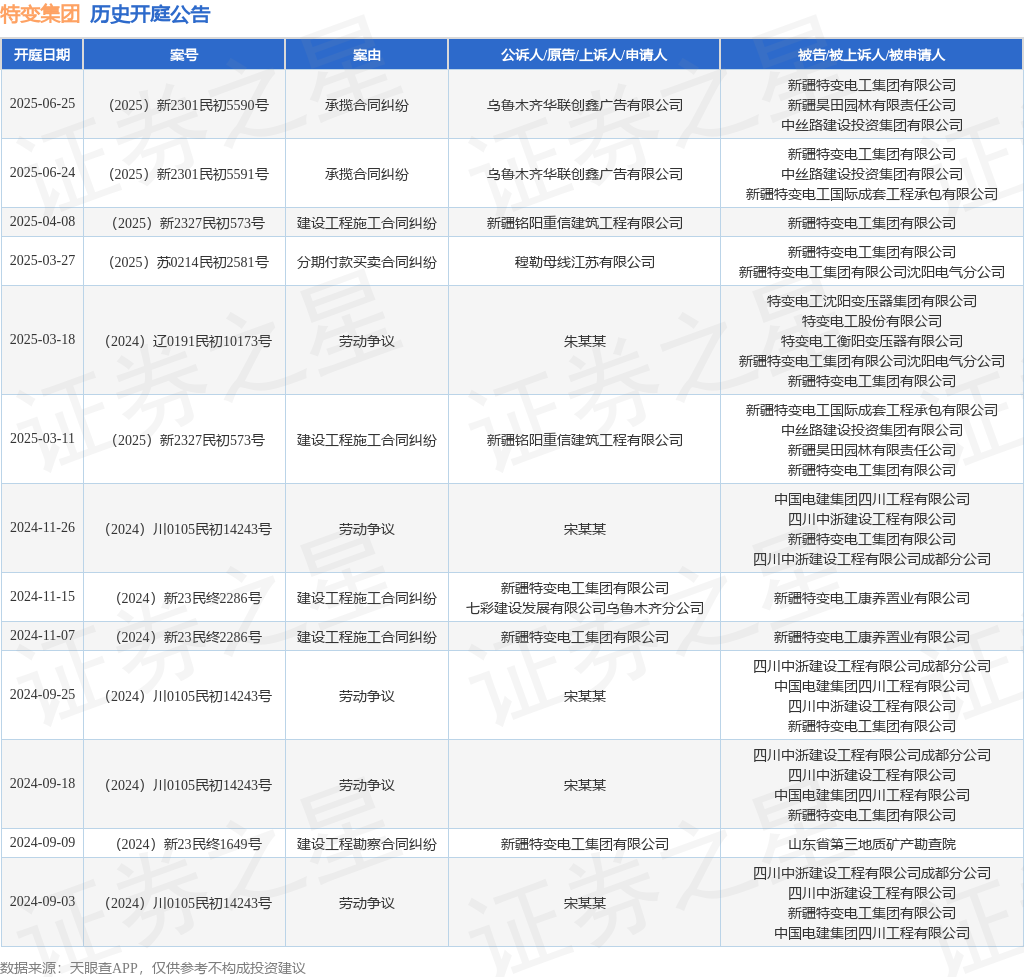Click 分期付款买卖合同纠纷 cause cell
Viewport: 1024px width, 977px height.
click(366, 263)
